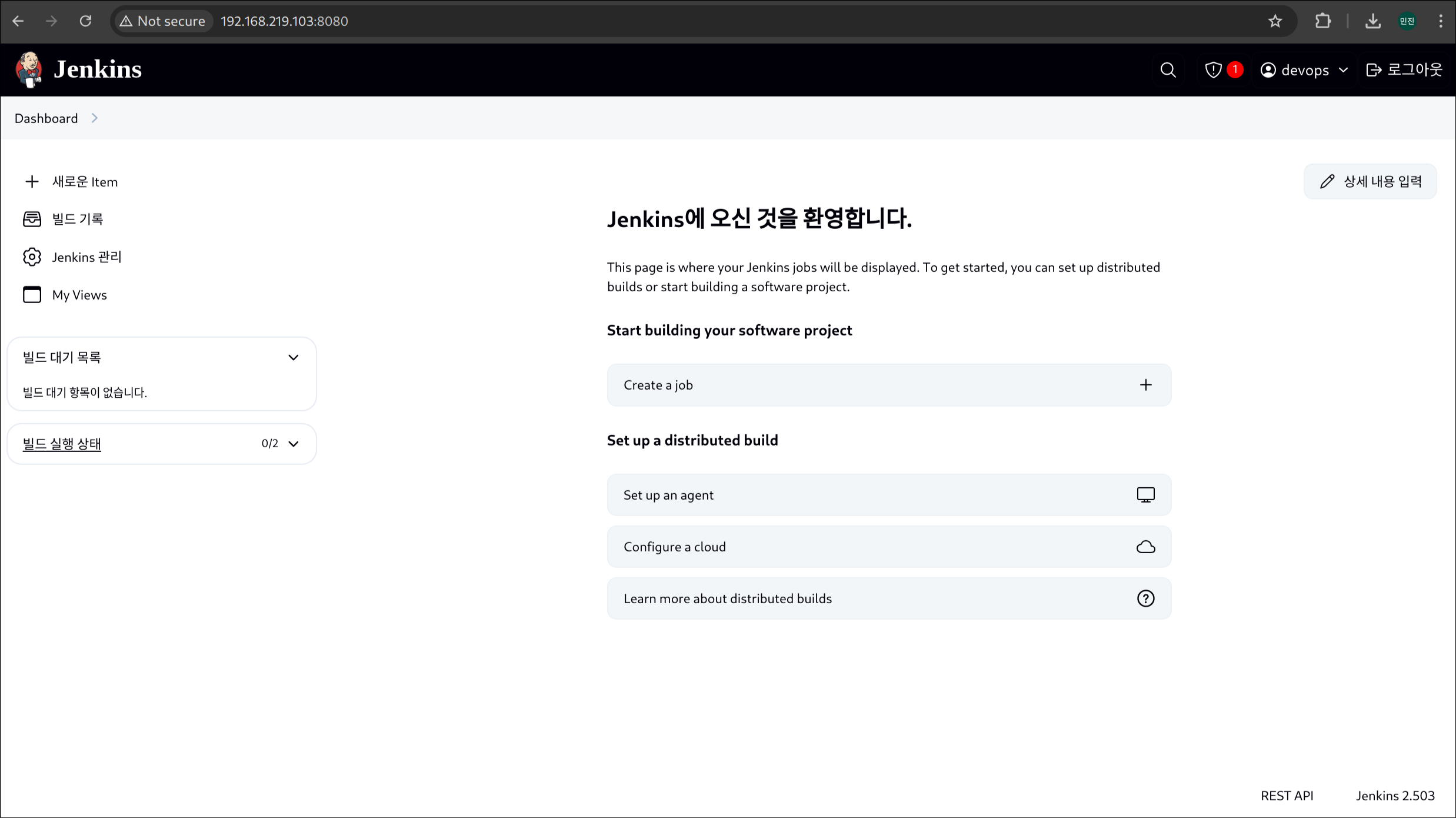Click Configure a cloud
Viewport: 1456px width, 818px height.
(889, 547)
